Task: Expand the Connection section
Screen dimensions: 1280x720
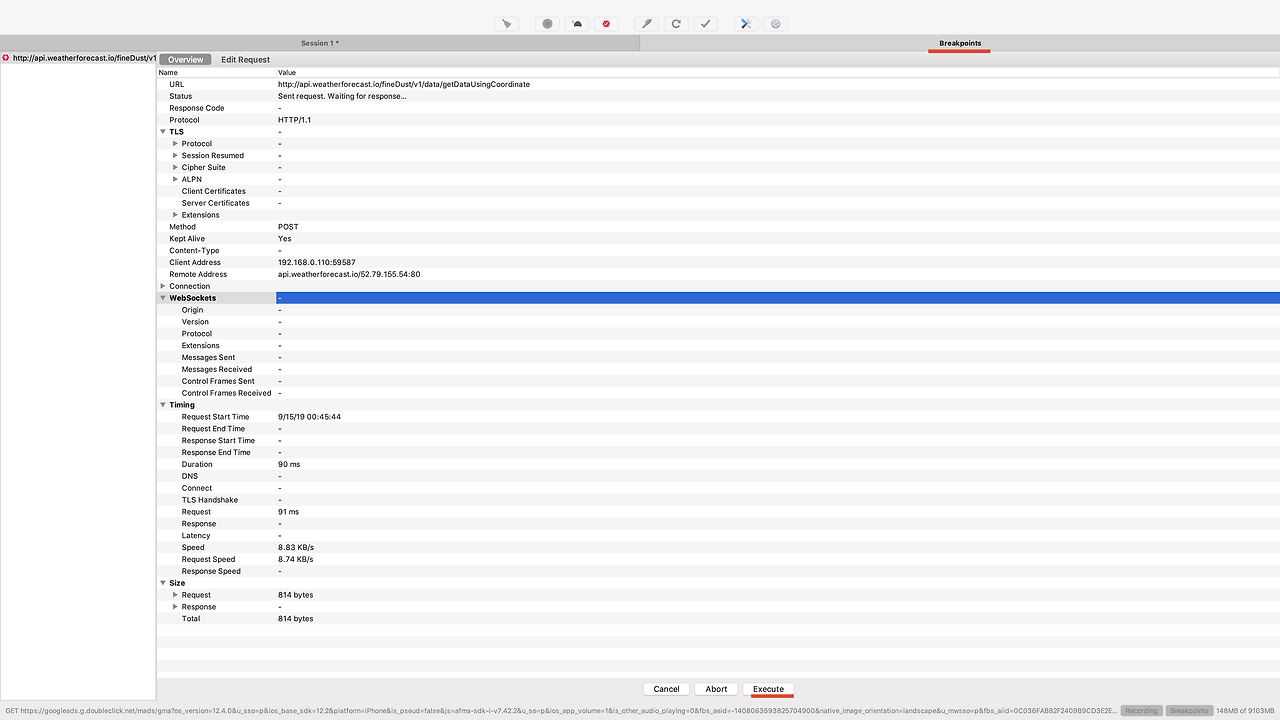Action: click(x=163, y=286)
